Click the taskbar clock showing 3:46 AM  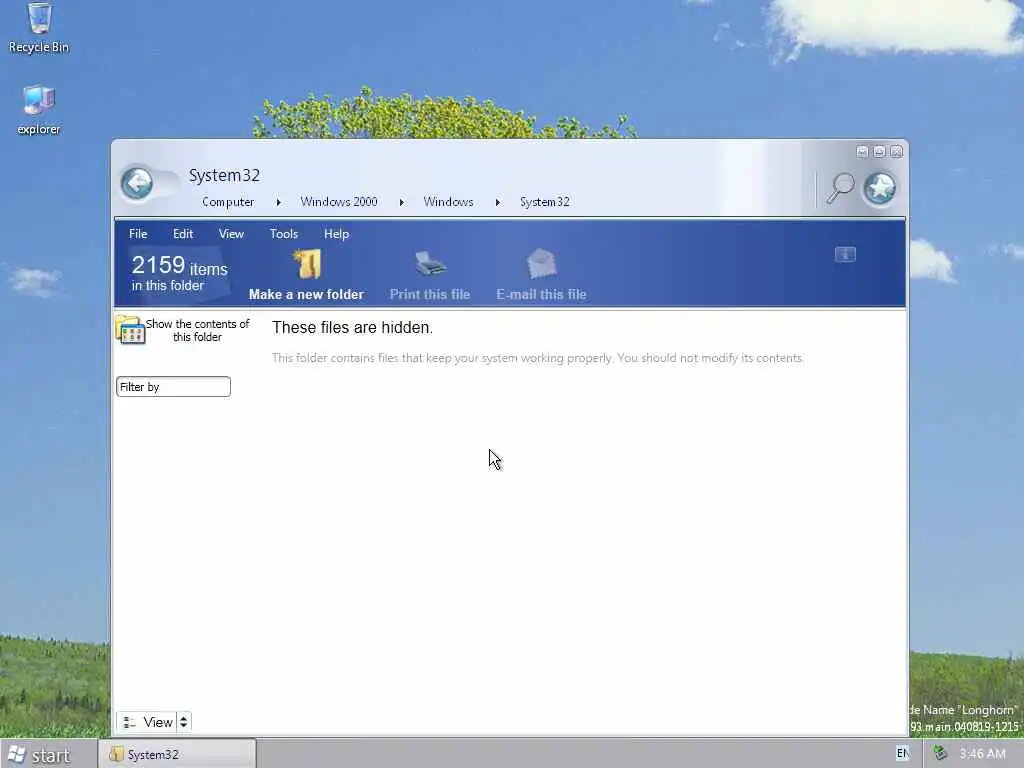[982, 754]
